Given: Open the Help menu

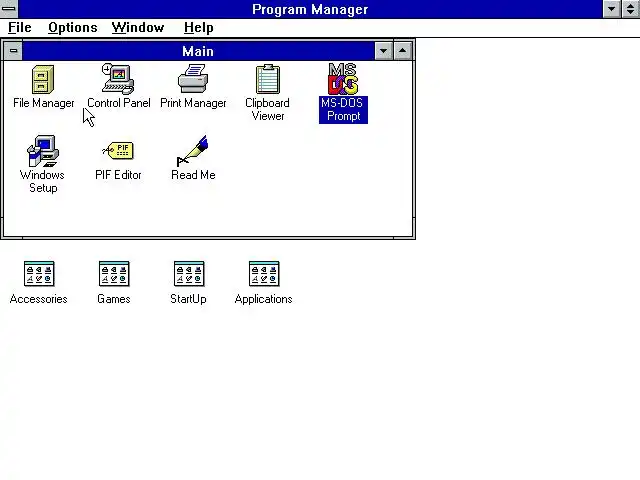Looking at the screenshot, I should (198, 27).
